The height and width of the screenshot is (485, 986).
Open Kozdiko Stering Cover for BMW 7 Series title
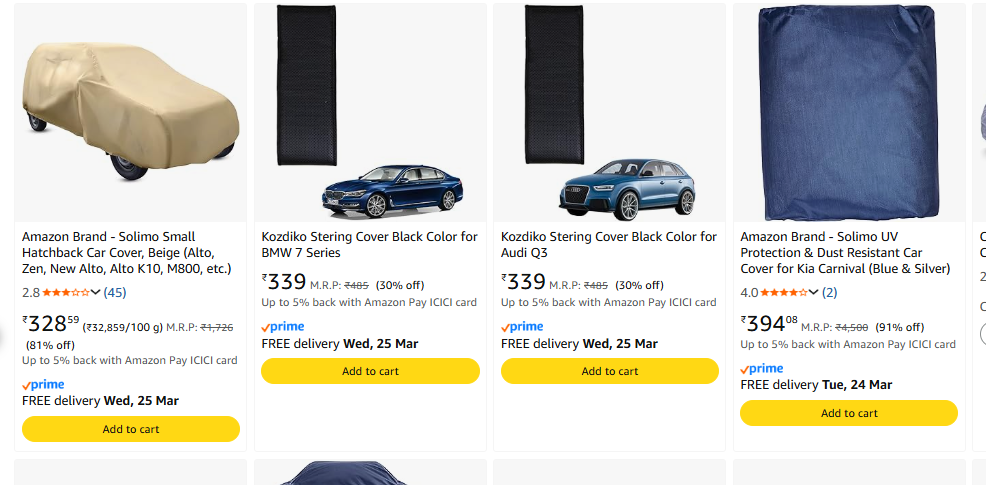click(x=369, y=245)
